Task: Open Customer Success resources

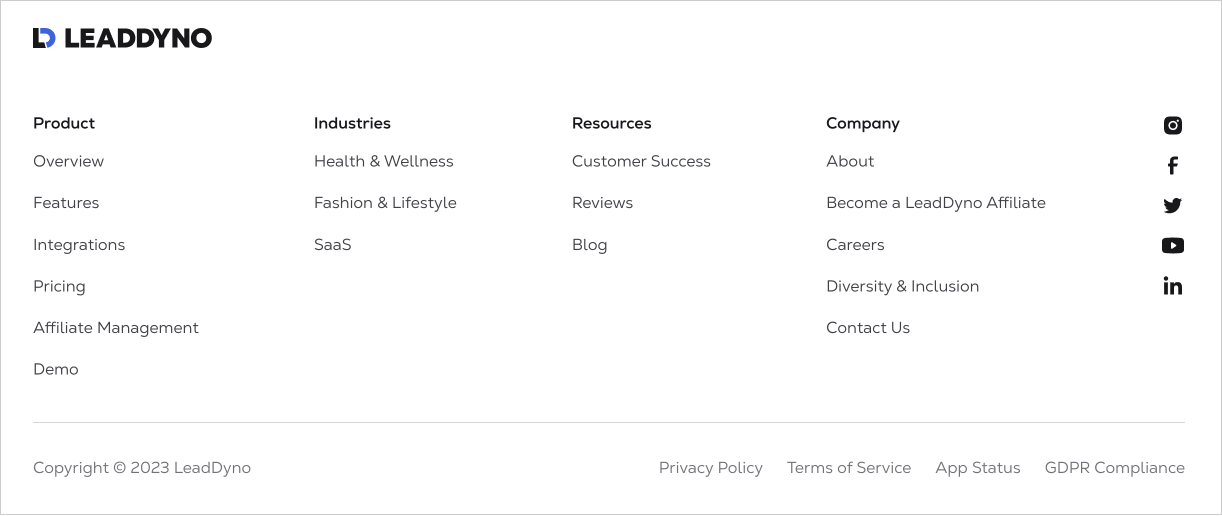Action: pos(641,161)
